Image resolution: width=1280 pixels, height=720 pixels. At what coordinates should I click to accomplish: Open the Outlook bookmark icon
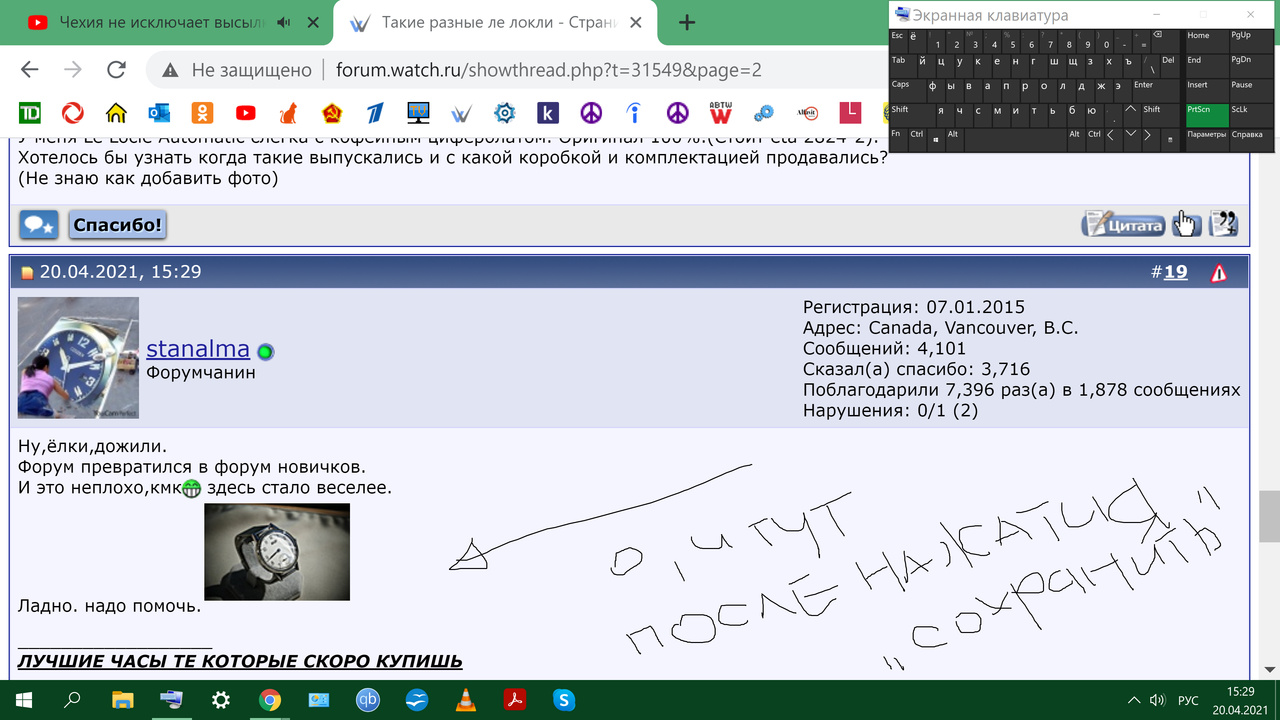click(x=159, y=112)
